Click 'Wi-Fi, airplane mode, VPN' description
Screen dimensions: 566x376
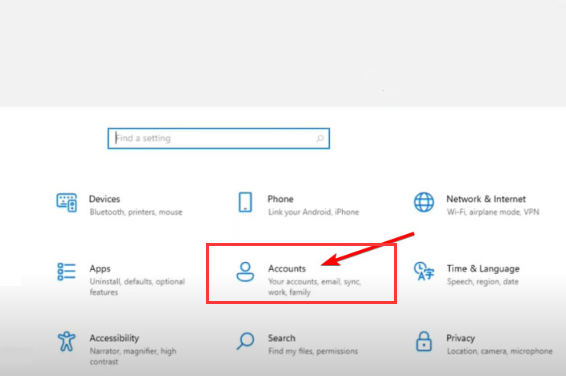click(493, 212)
